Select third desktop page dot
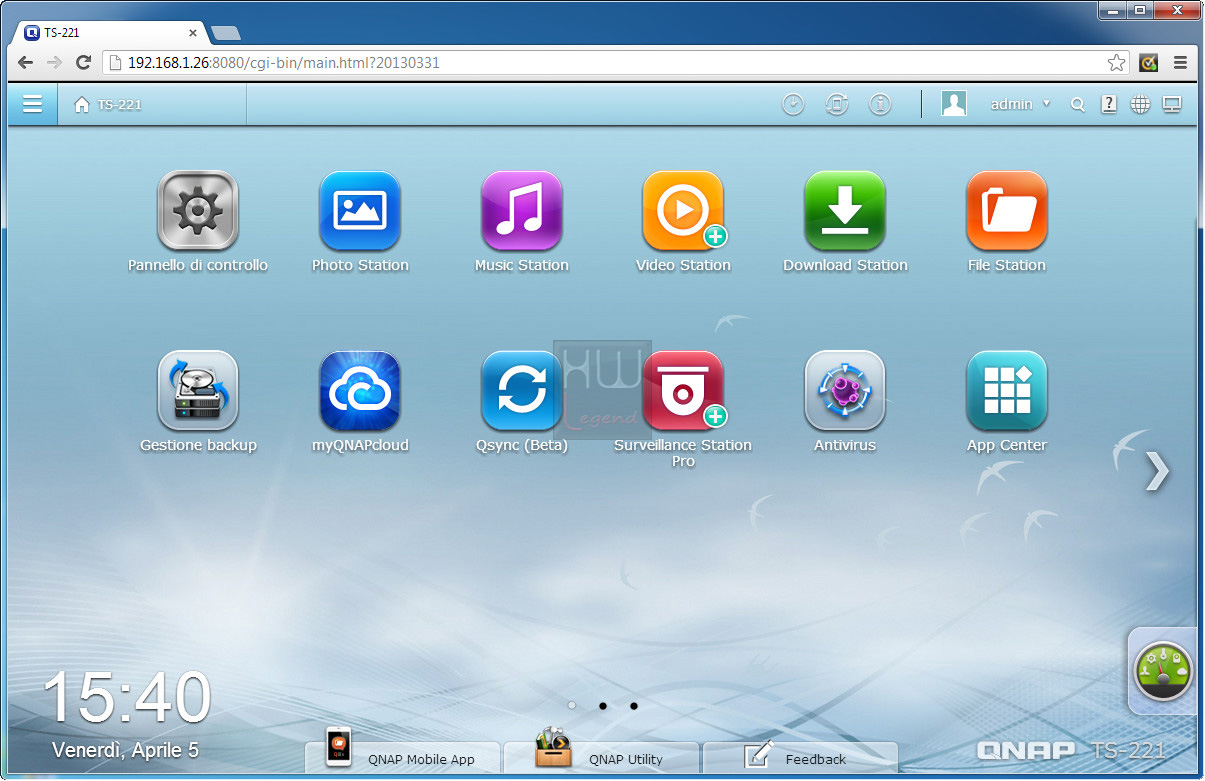This screenshot has height=781, width=1205. pyautogui.click(x=634, y=705)
